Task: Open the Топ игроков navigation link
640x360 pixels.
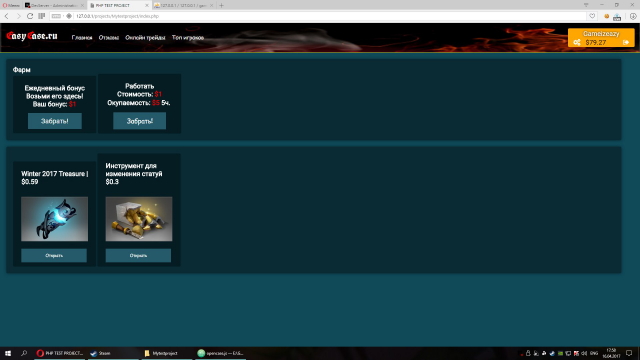Action: (188, 38)
